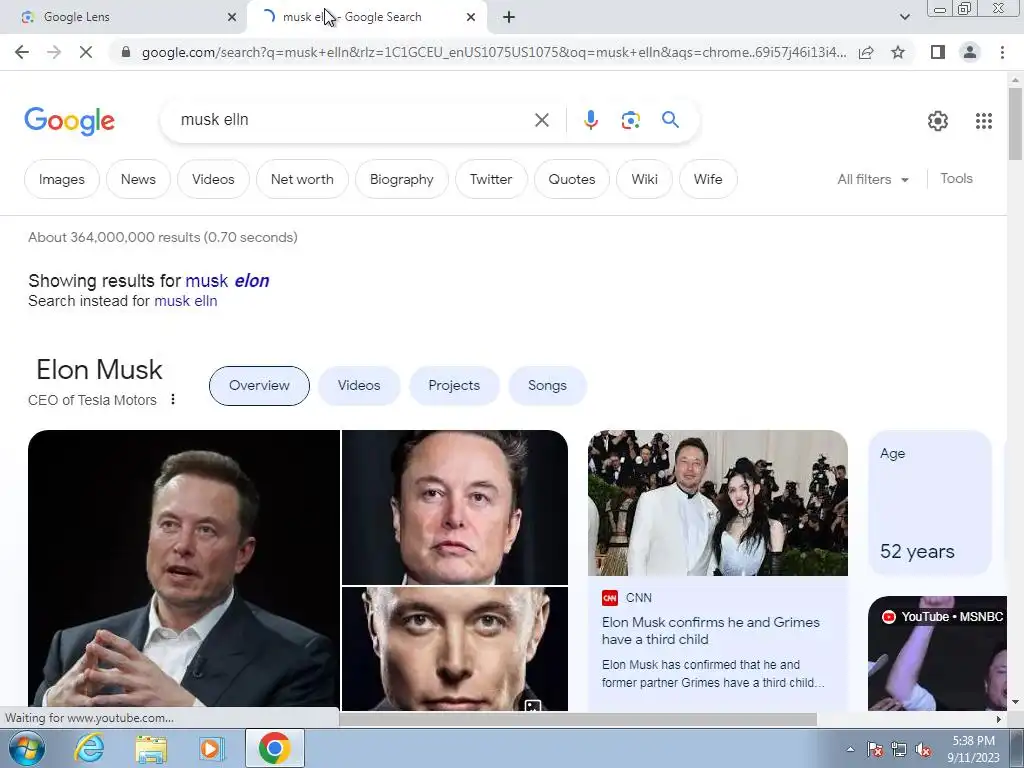View site information lock icon
The height and width of the screenshot is (768, 1024).
pos(126,52)
